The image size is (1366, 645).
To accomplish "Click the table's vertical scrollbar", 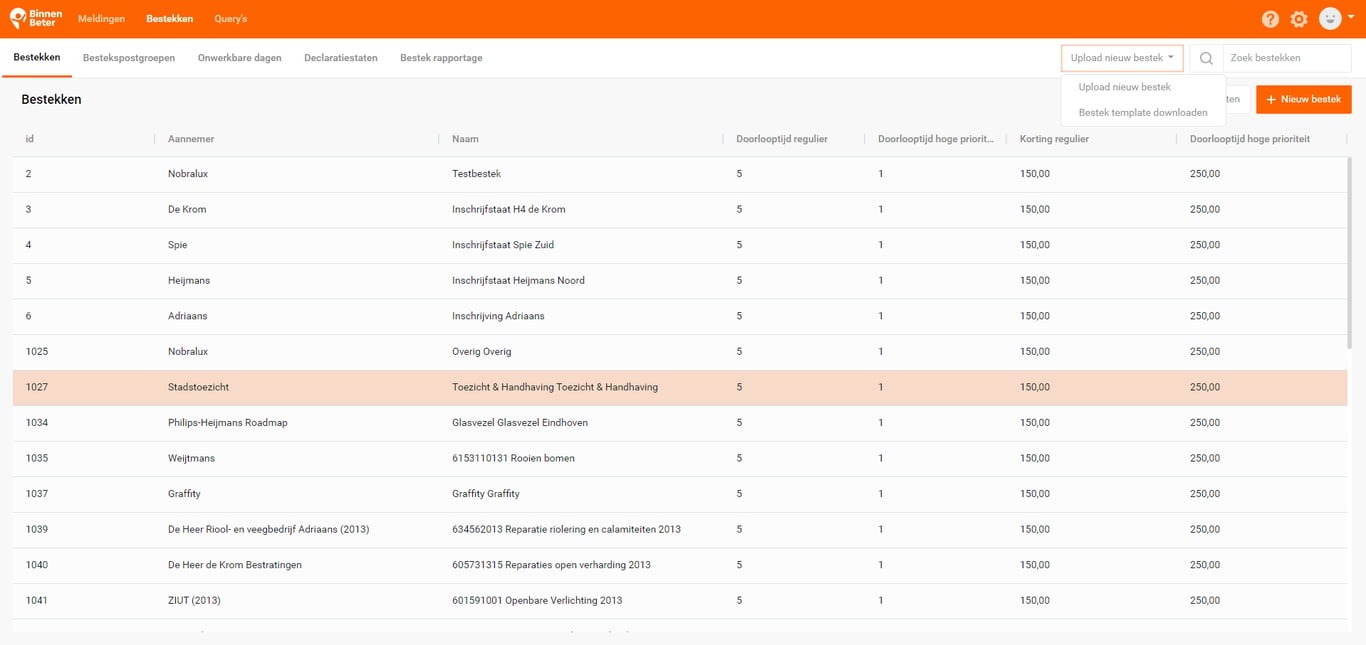I will [x=1350, y=252].
